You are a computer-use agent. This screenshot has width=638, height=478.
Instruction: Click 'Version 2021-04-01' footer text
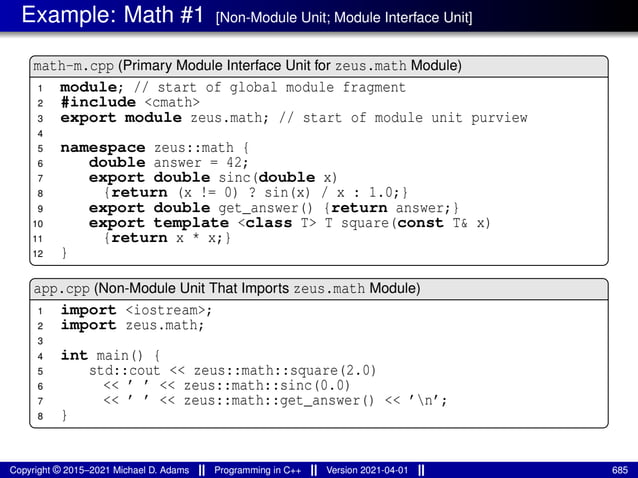[x=367, y=470]
